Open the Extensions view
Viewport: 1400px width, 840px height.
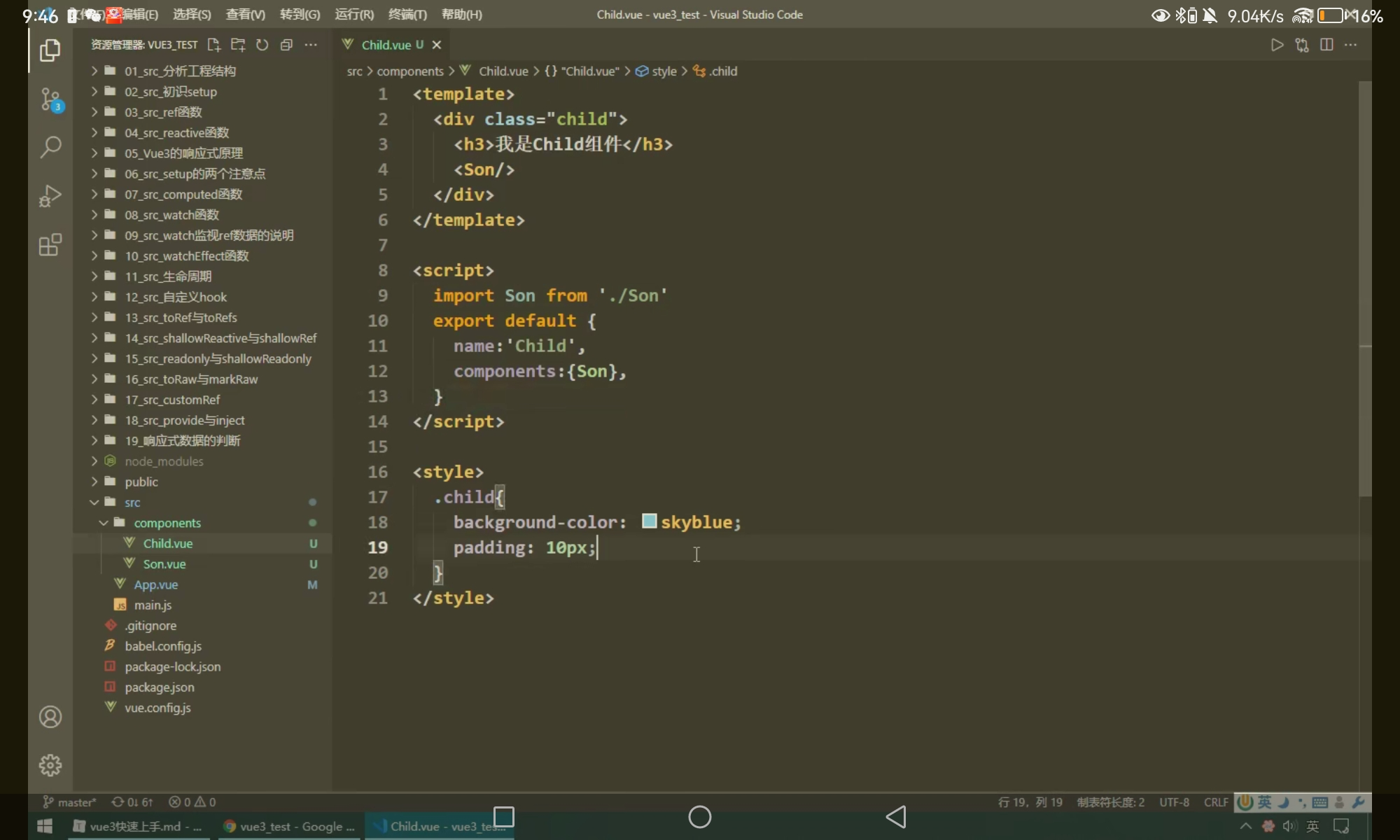(x=50, y=245)
